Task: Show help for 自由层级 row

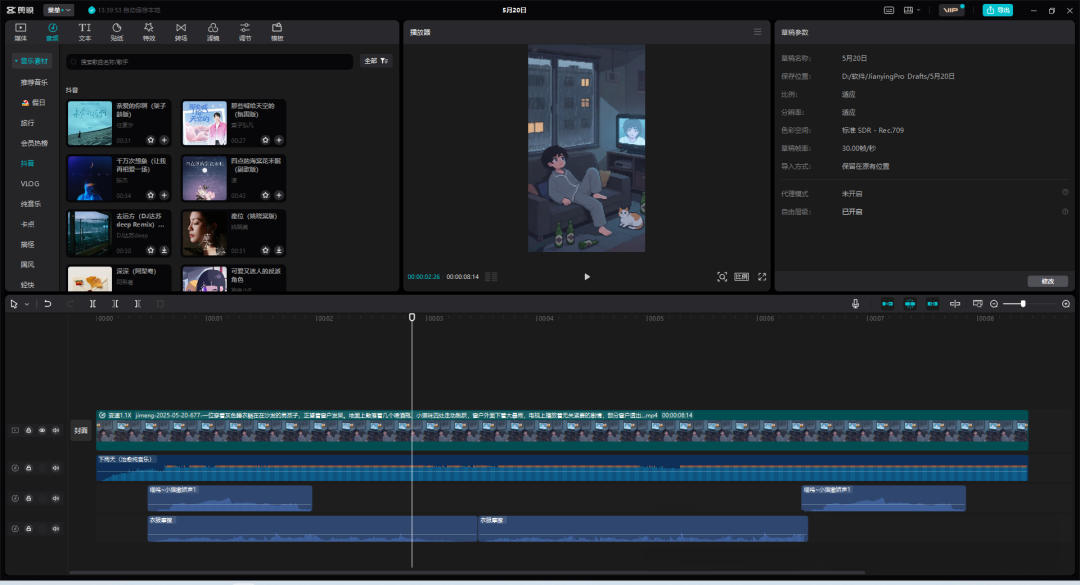Action: [1065, 212]
